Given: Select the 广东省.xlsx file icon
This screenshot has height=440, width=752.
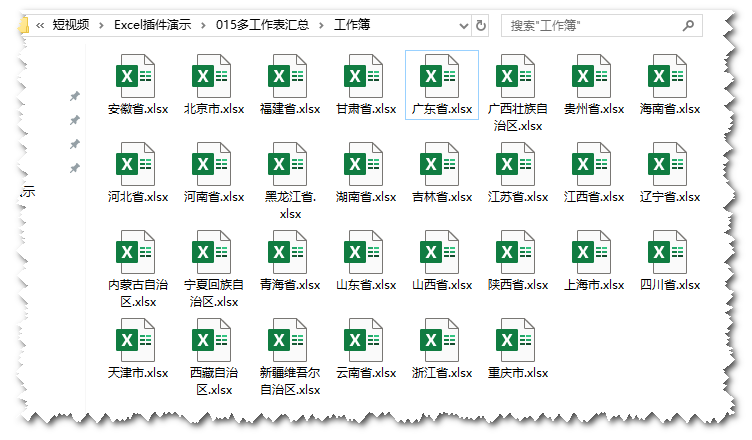Looking at the screenshot, I should [439, 76].
